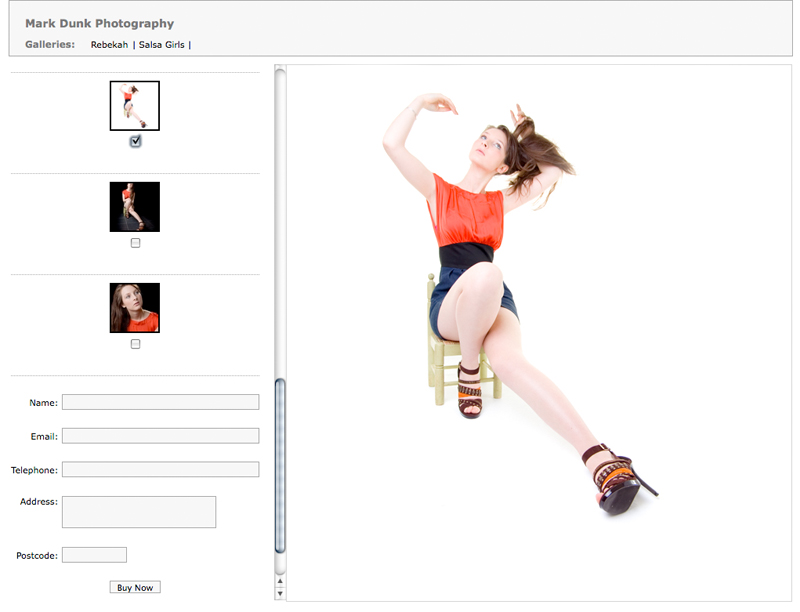
Task: Open the Salsa Girls gallery link
Action: [x=162, y=45]
